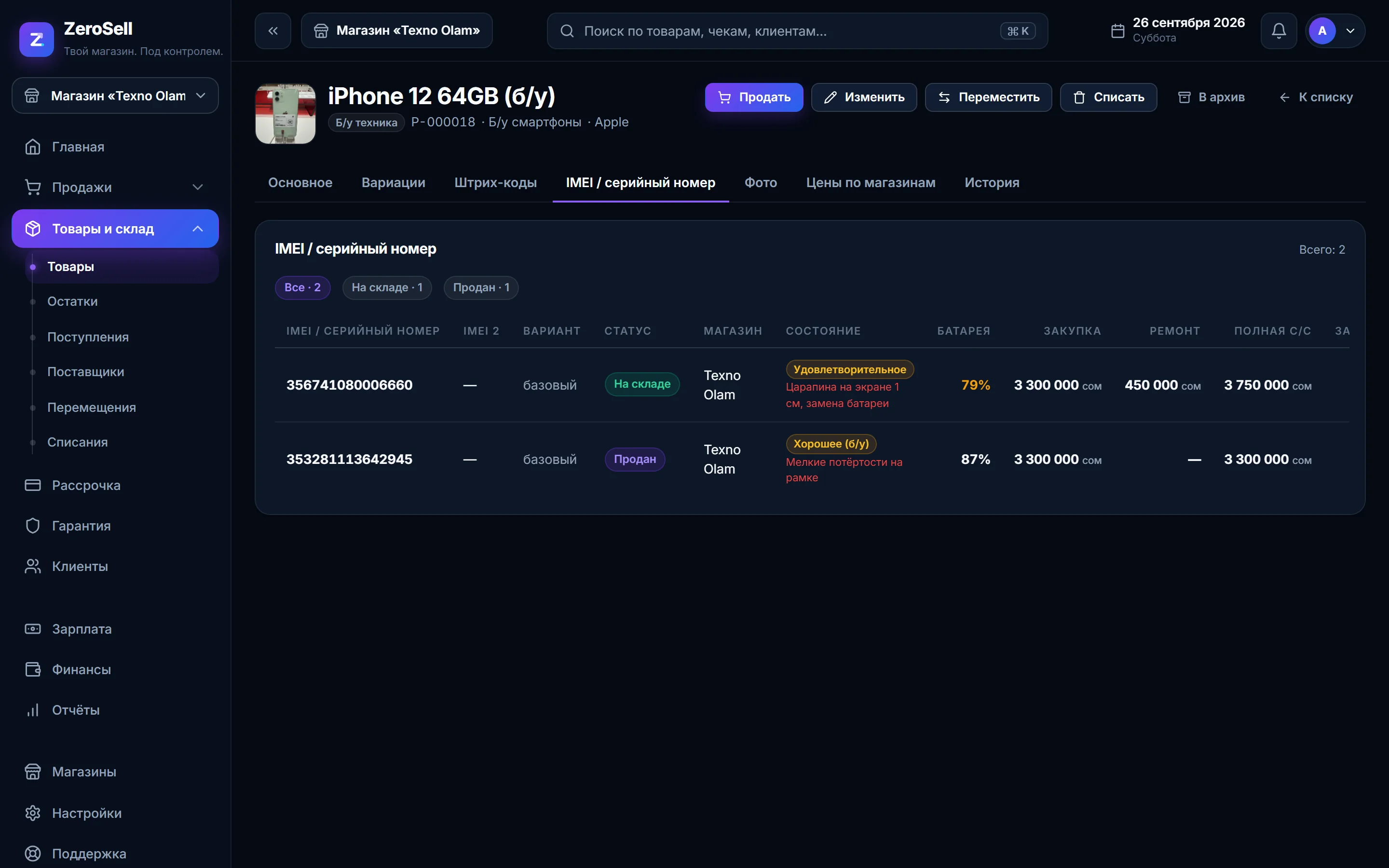The width and height of the screenshot is (1389, 868).
Task: Click the calendar icon beside the date
Action: click(x=1117, y=31)
